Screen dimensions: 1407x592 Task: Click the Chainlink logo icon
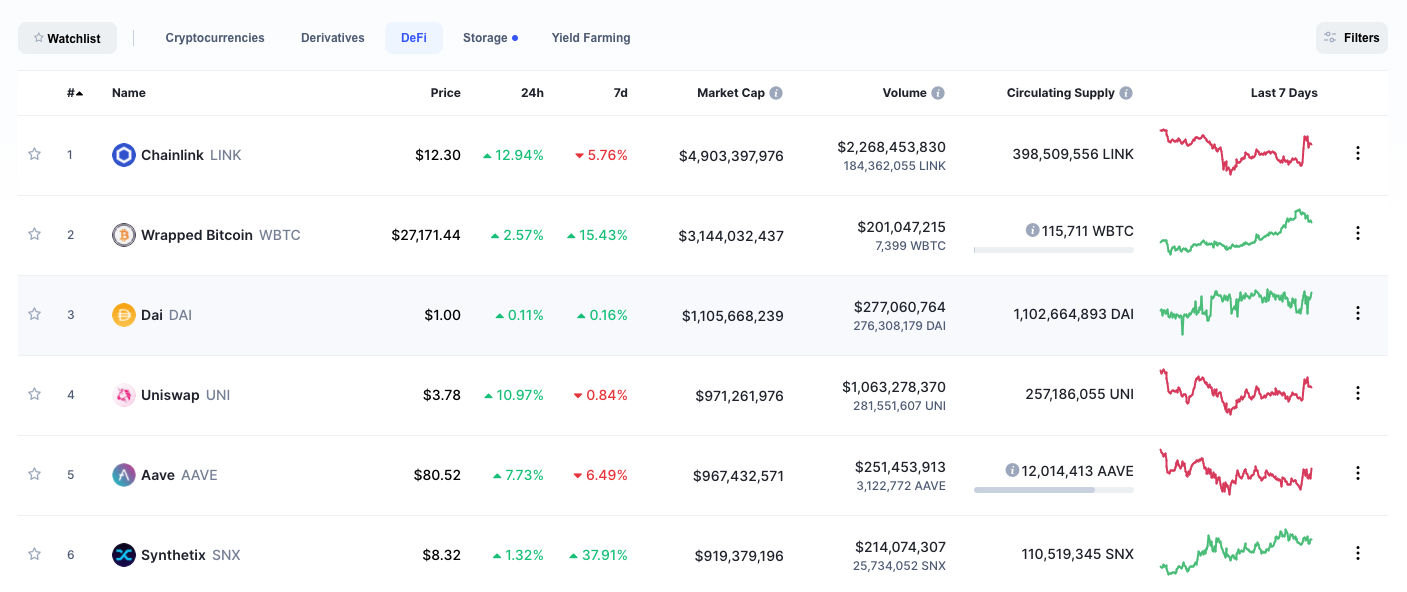tap(124, 155)
